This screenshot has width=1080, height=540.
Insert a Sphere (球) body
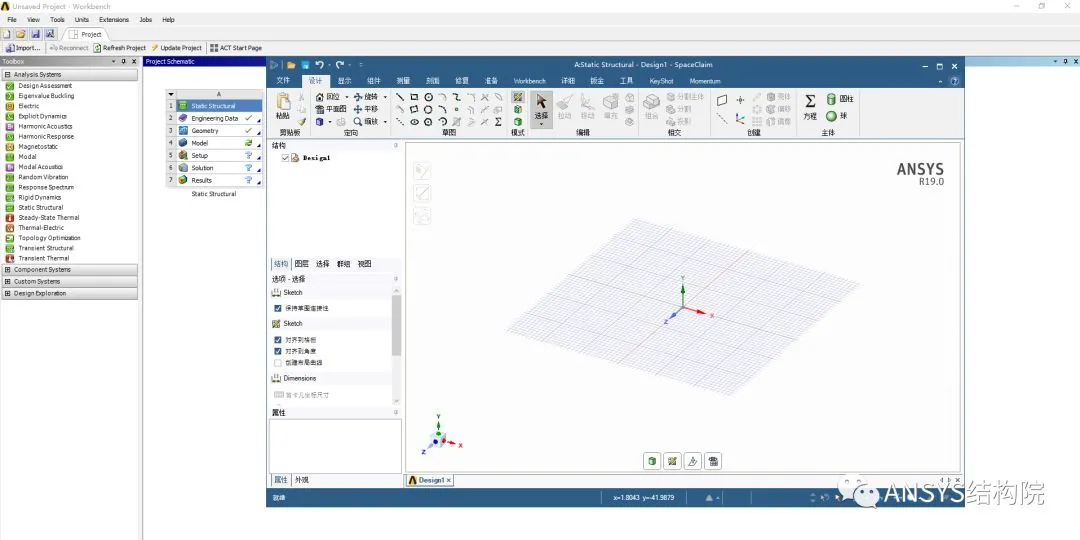click(836, 116)
